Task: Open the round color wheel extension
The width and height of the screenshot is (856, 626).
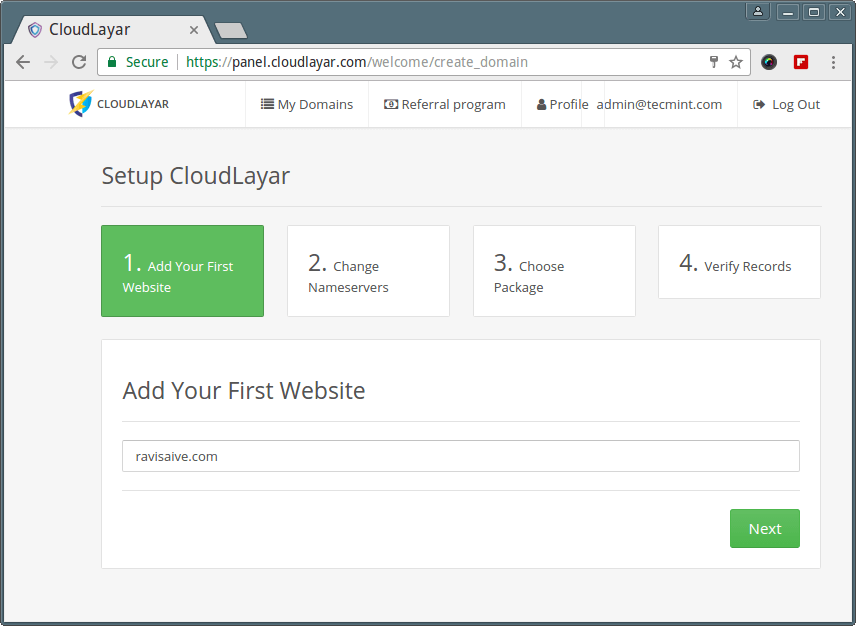Action: coord(769,62)
